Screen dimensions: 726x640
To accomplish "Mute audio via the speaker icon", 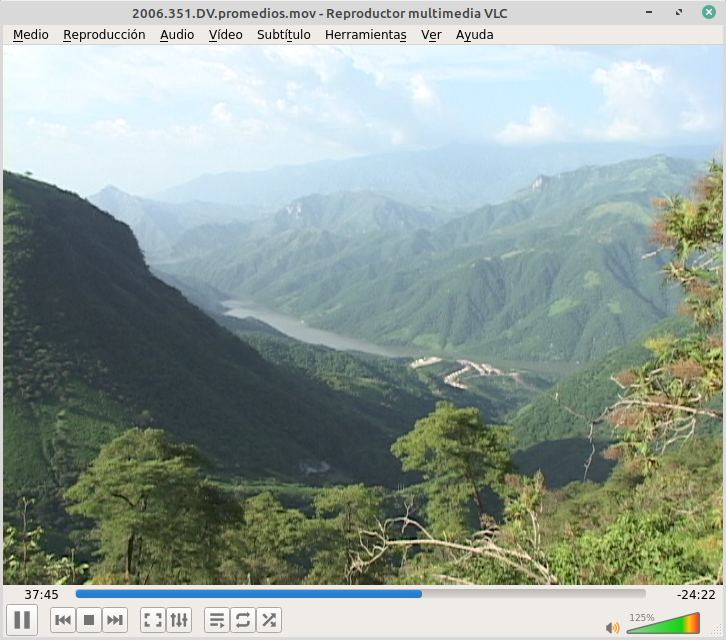I will coord(613,627).
